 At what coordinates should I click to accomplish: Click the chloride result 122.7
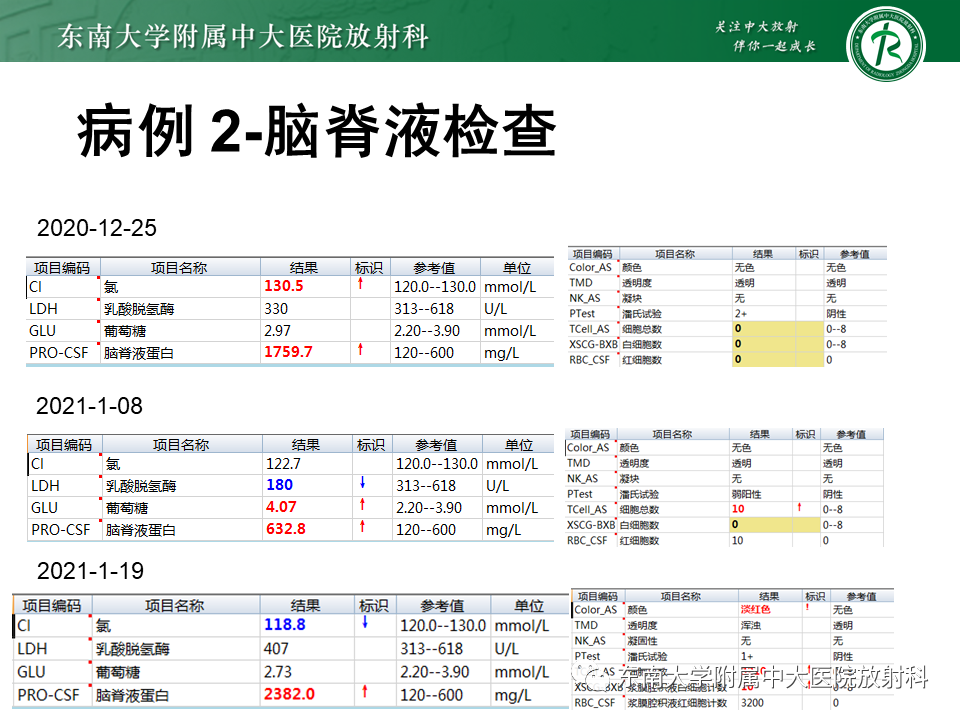click(x=283, y=463)
